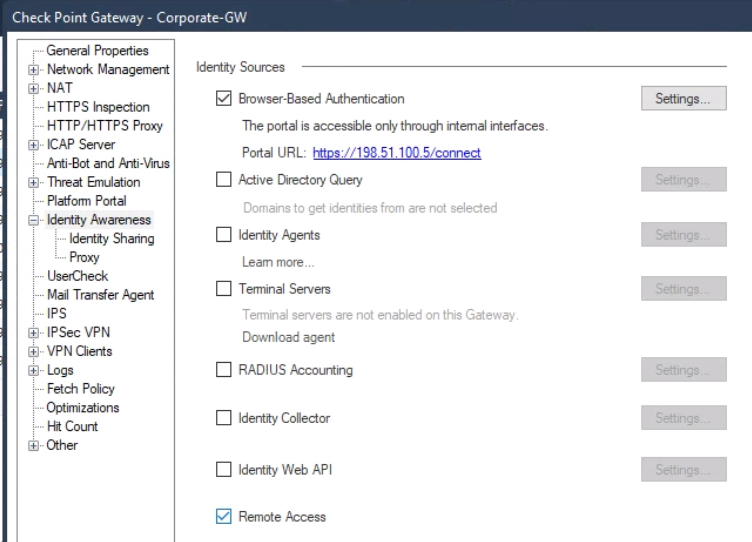Select UserCheck in tree
752x542 pixels.
[78, 276]
